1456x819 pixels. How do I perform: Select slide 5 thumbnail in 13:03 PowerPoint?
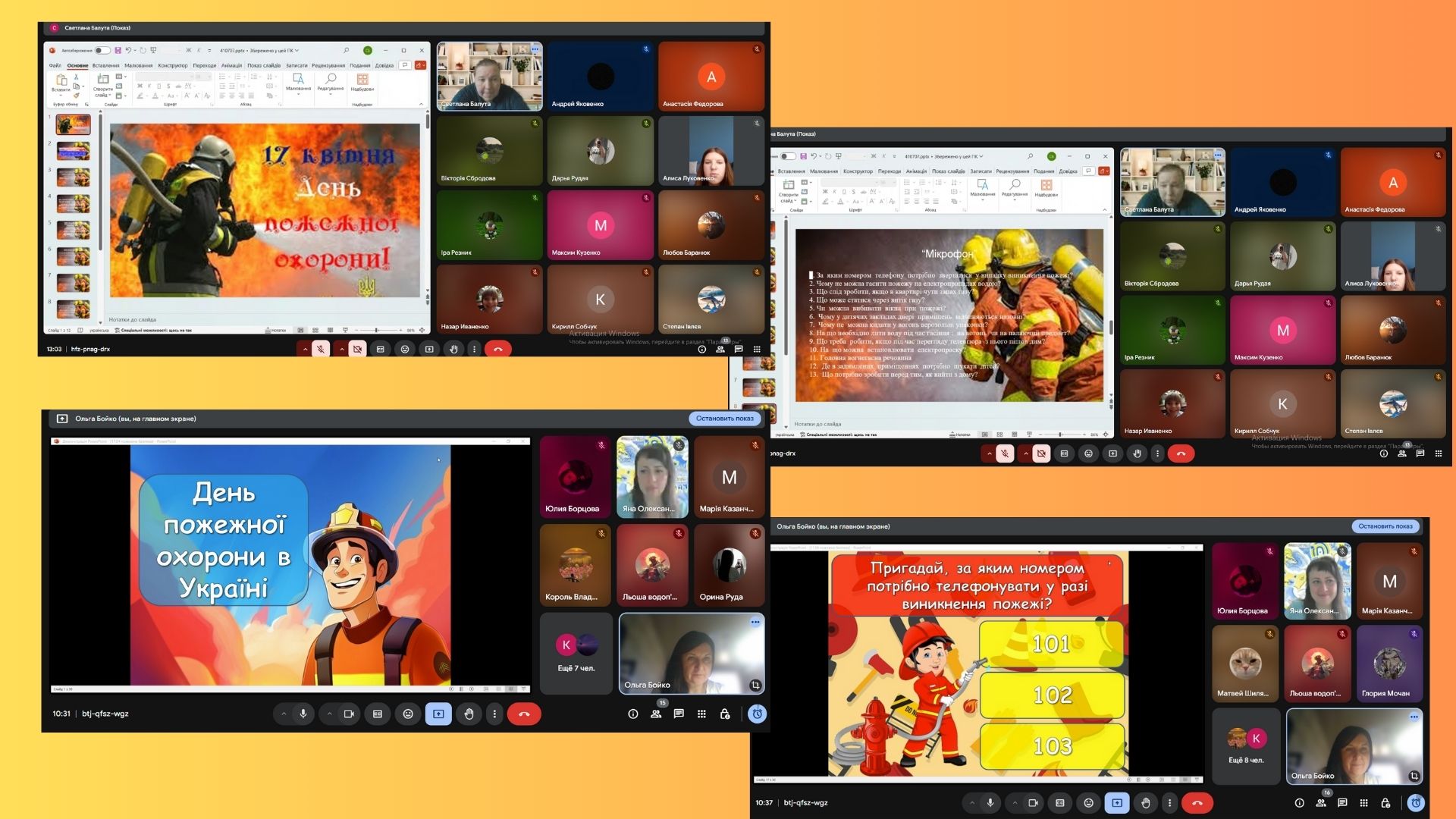(x=73, y=231)
